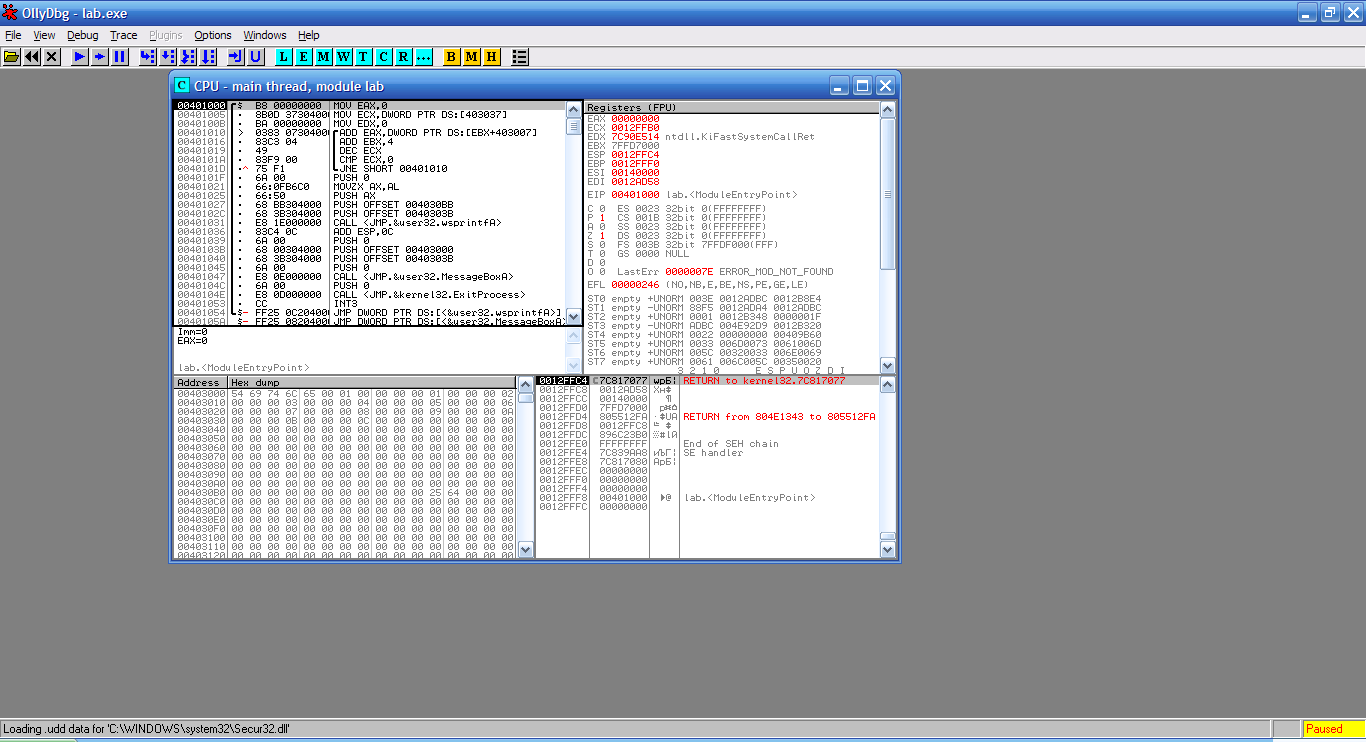Screen dimensions: 1366x742
Task: Open the Debug menu
Action: click(83, 35)
